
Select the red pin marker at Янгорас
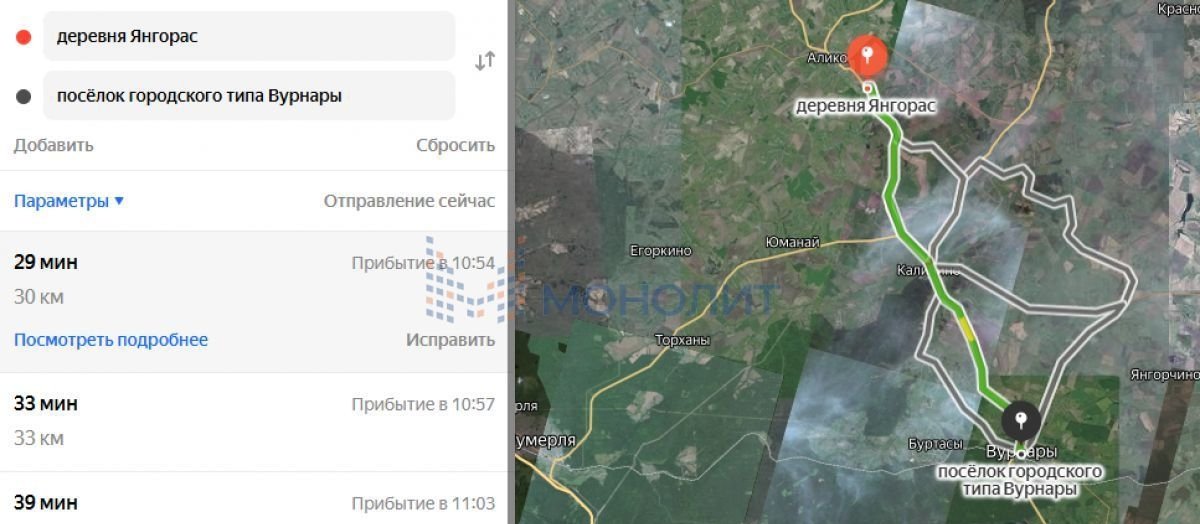tap(866, 56)
